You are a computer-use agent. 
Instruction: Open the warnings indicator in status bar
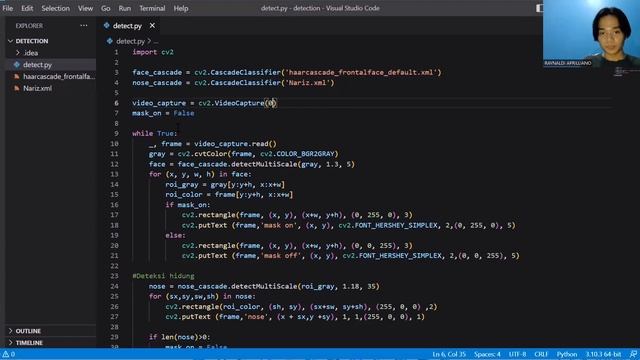pyautogui.click(x=9, y=354)
